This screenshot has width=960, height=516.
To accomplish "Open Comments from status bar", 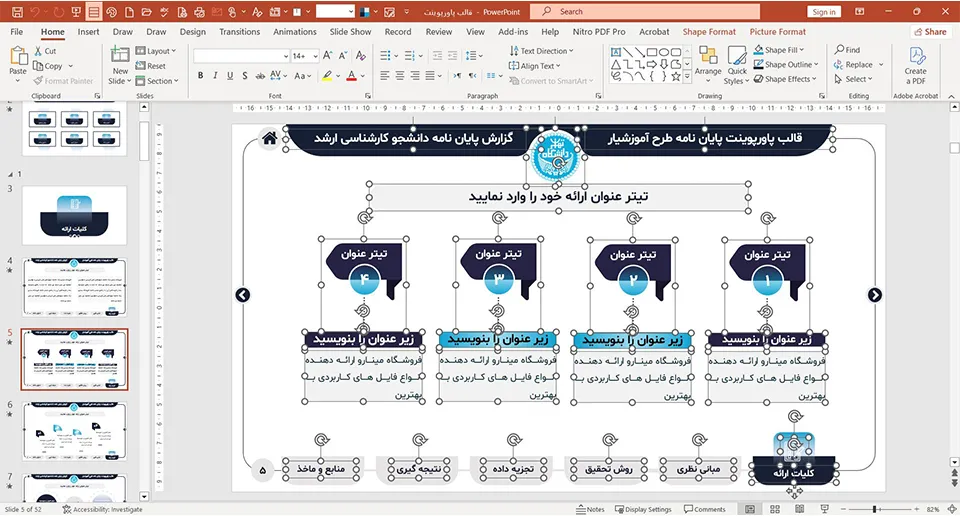I will point(705,509).
